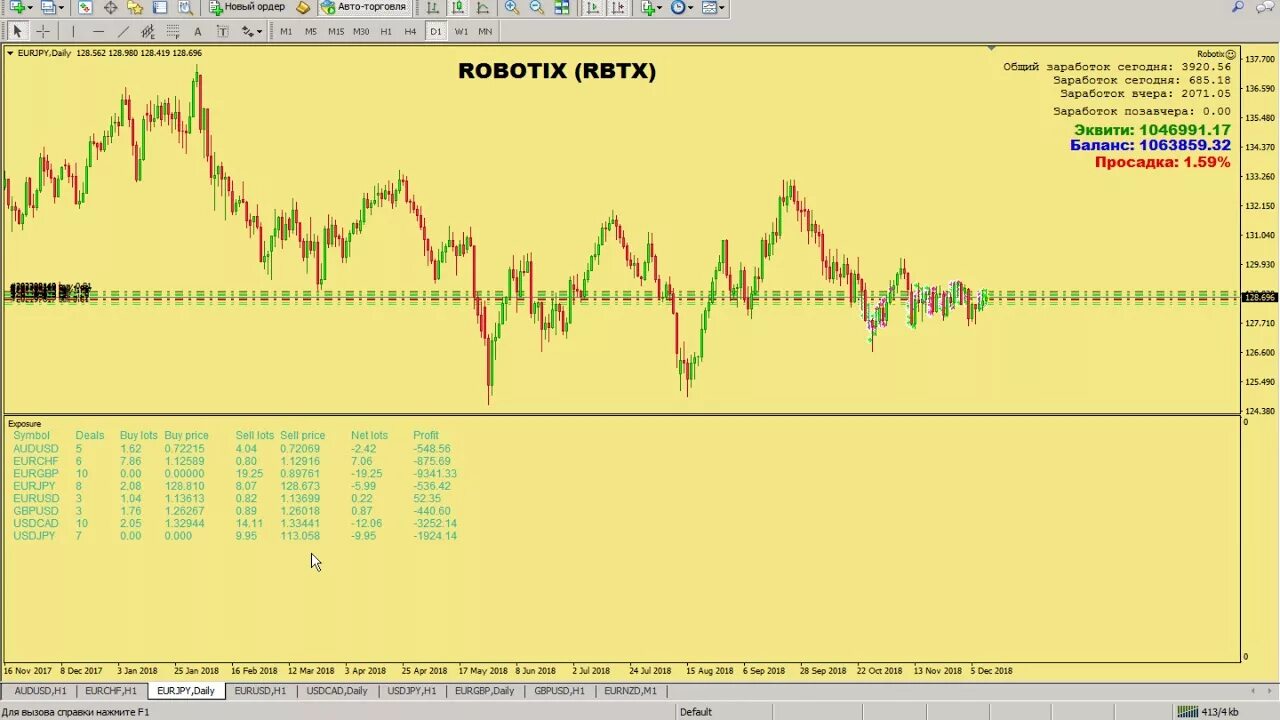This screenshot has width=1280, height=720.
Task: Open the indicators list icon
Action: pos(649,7)
